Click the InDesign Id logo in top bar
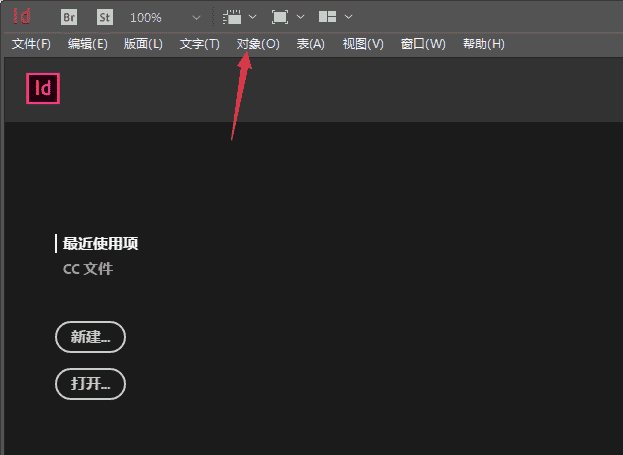The width and height of the screenshot is (623, 455). 22,16
